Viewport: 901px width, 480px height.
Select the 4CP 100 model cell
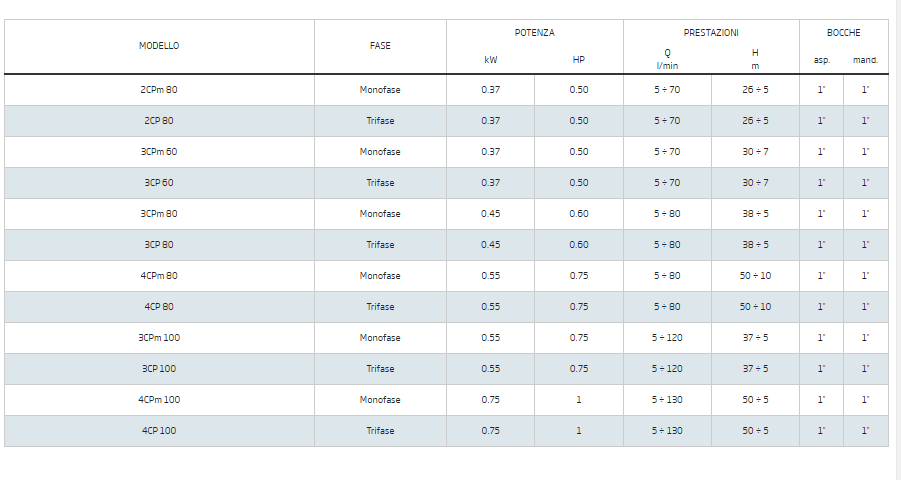click(x=159, y=431)
